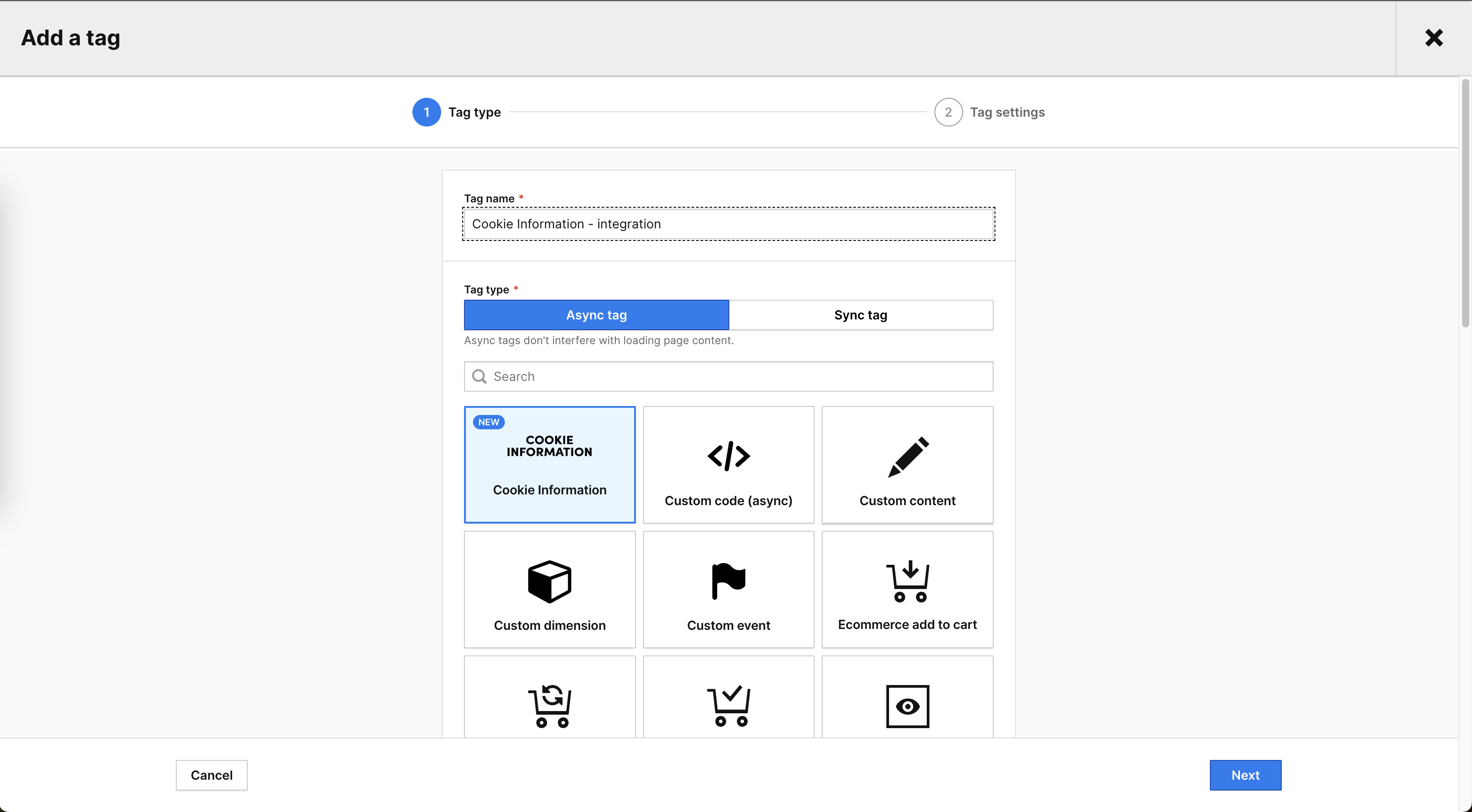Screen dimensions: 1472x812
Task: Keep Async tag option selected
Action: pyautogui.click(x=596, y=314)
